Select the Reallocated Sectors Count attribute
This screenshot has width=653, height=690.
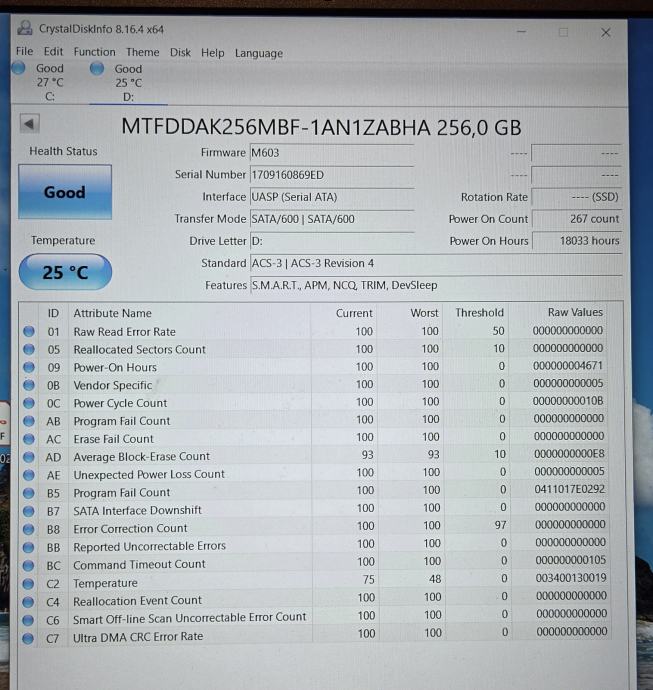[315, 349]
